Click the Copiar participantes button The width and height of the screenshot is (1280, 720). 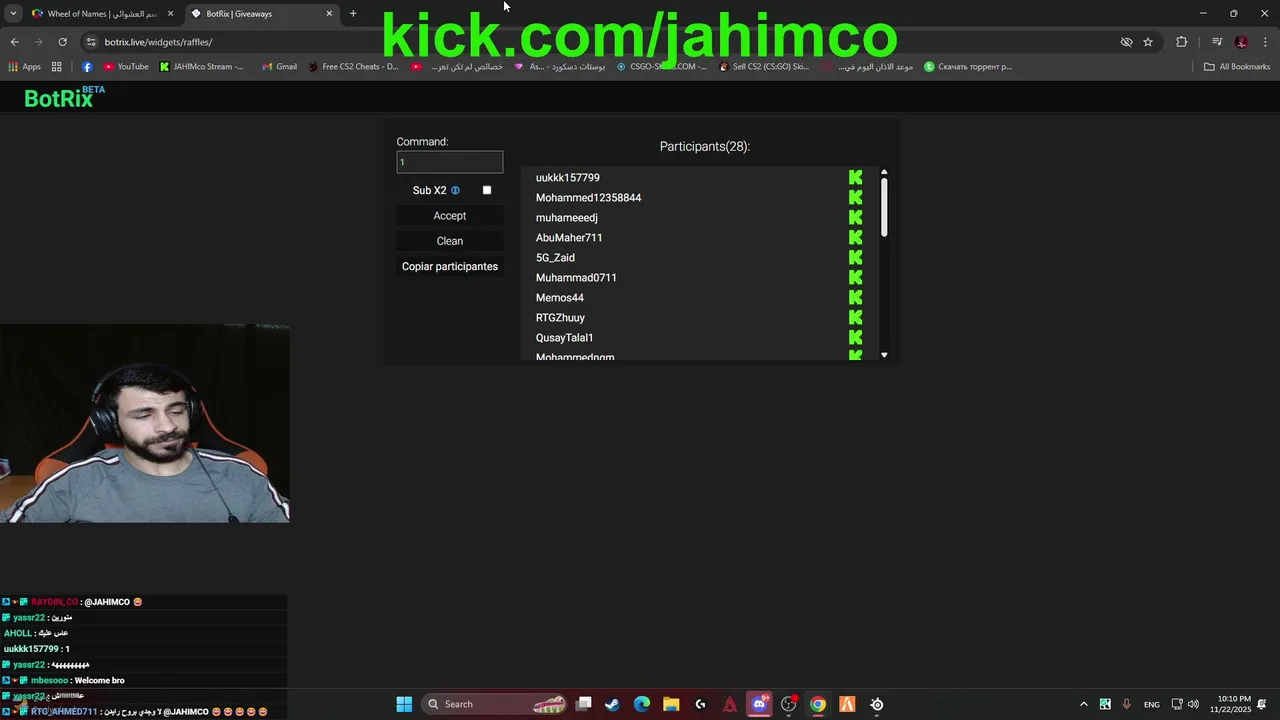click(450, 267)
